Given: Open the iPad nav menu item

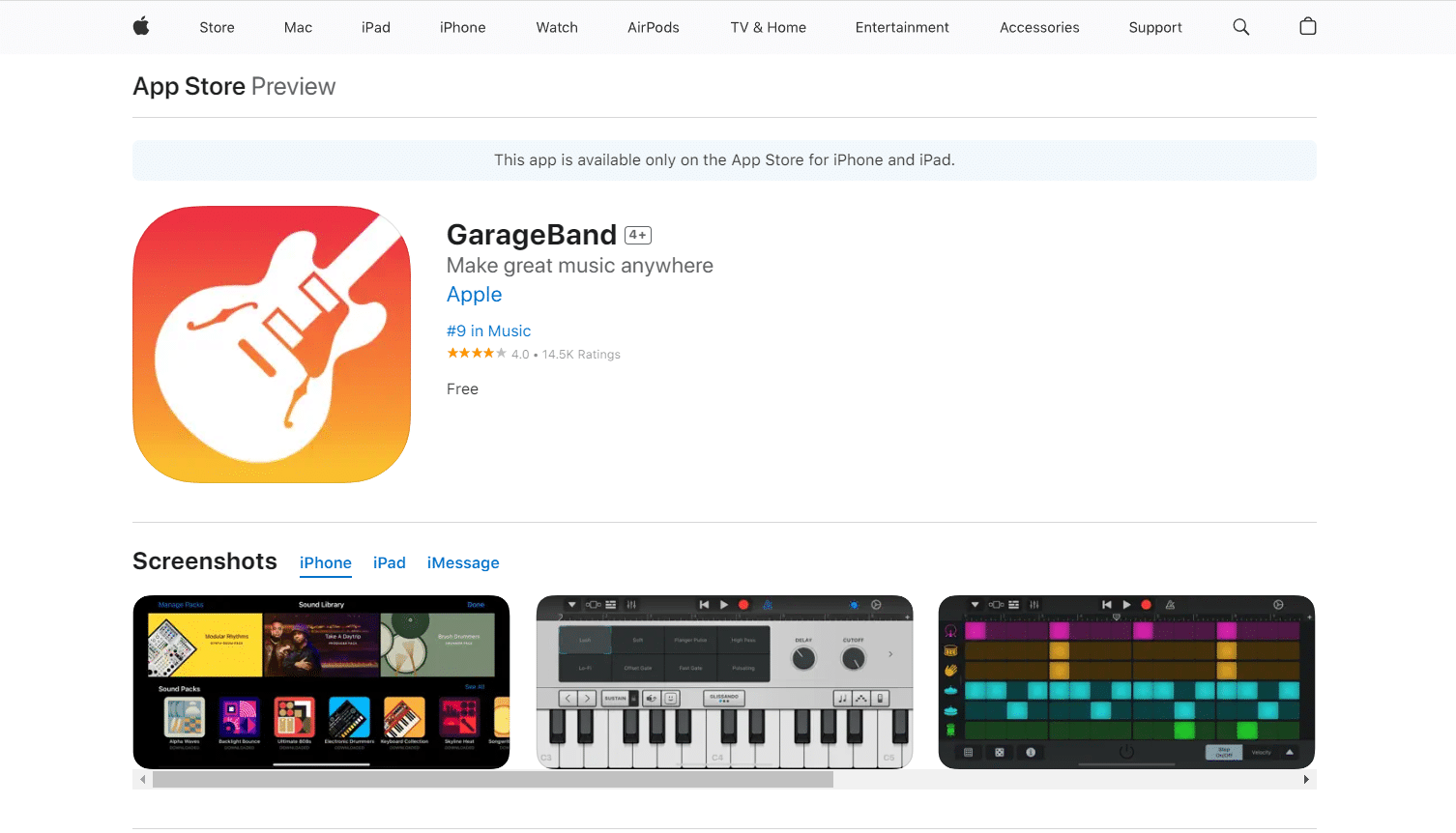Looking at the screenshot, I should [x=376, y=27].
